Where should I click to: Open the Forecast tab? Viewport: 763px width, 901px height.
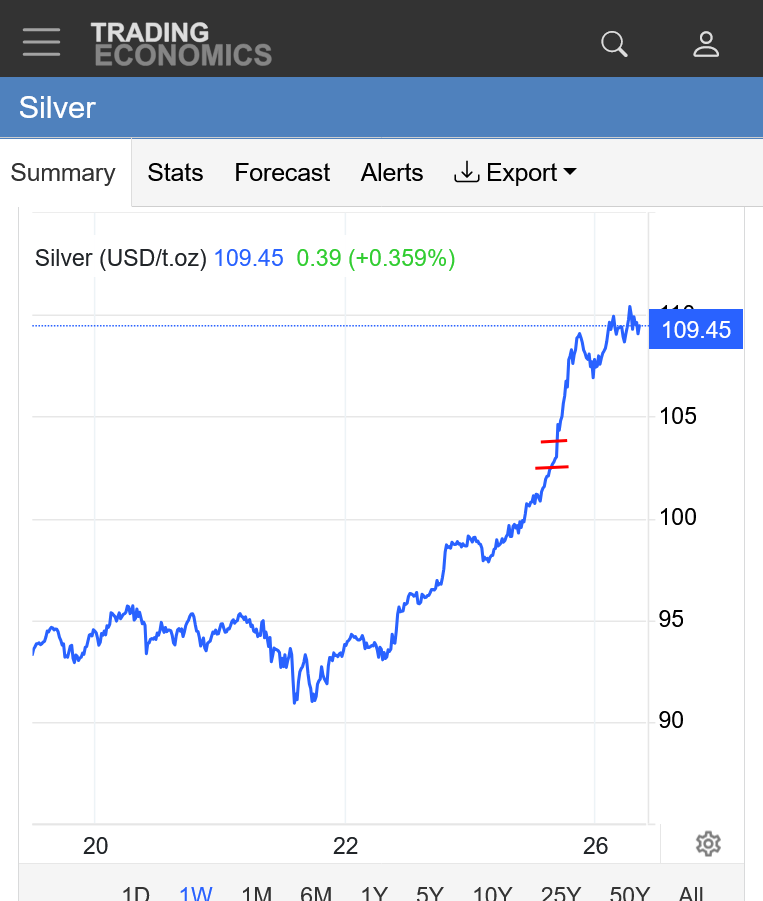click(282, 173)
